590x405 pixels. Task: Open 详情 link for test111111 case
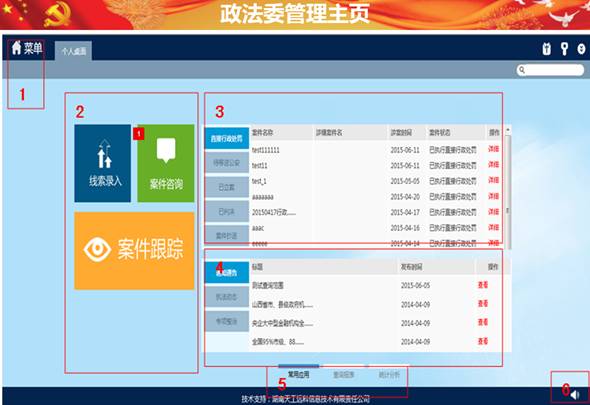pos(494,149)
